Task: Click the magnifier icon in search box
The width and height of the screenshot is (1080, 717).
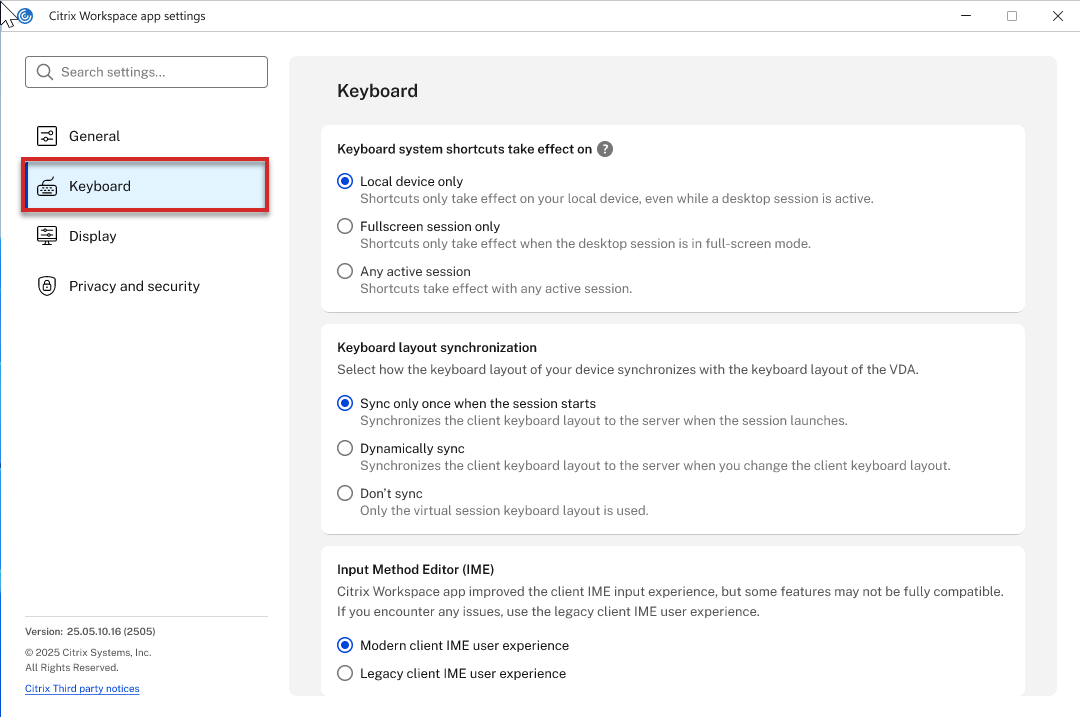Action: (x=45, y=72)
